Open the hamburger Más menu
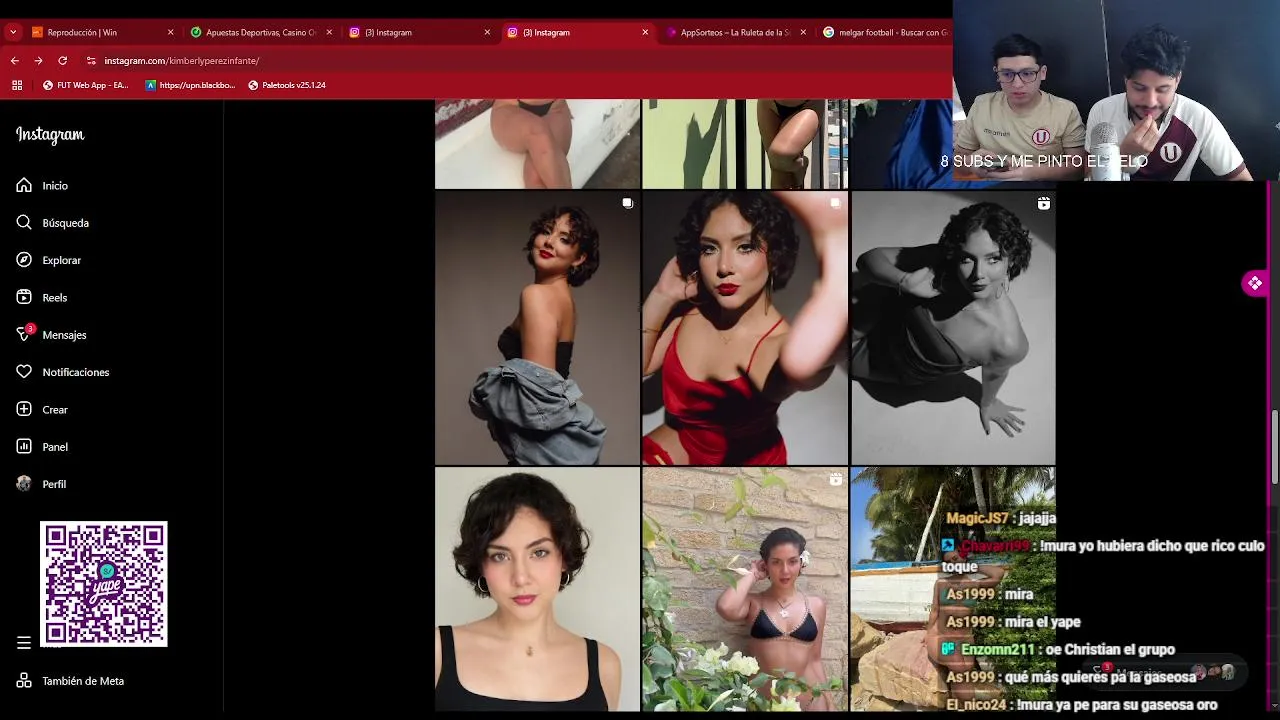Viewport: 1280px width, 720px height. (x=24, y=643)
